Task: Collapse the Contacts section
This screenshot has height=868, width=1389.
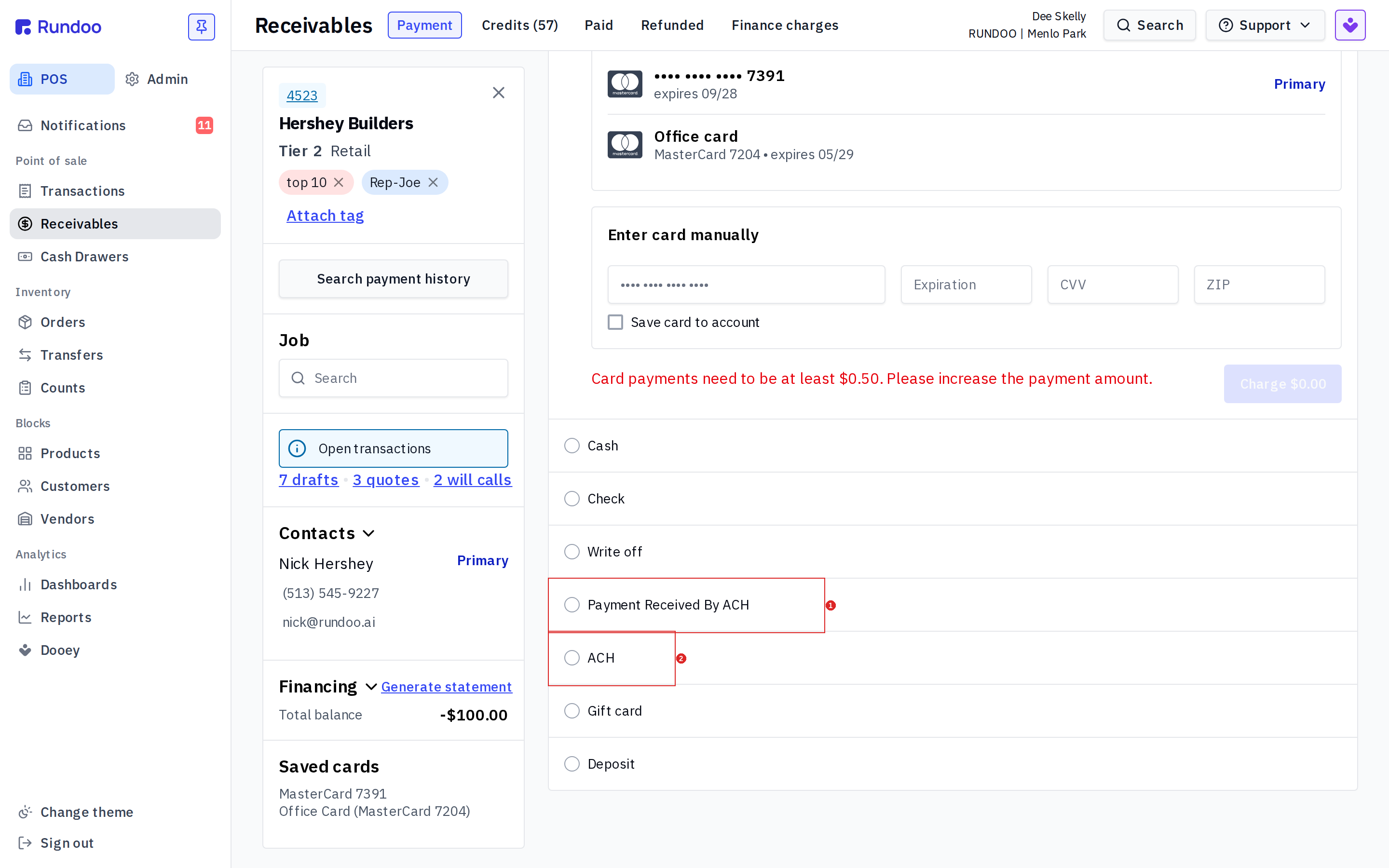Action: pyautogui.click(x=369, y=533)
